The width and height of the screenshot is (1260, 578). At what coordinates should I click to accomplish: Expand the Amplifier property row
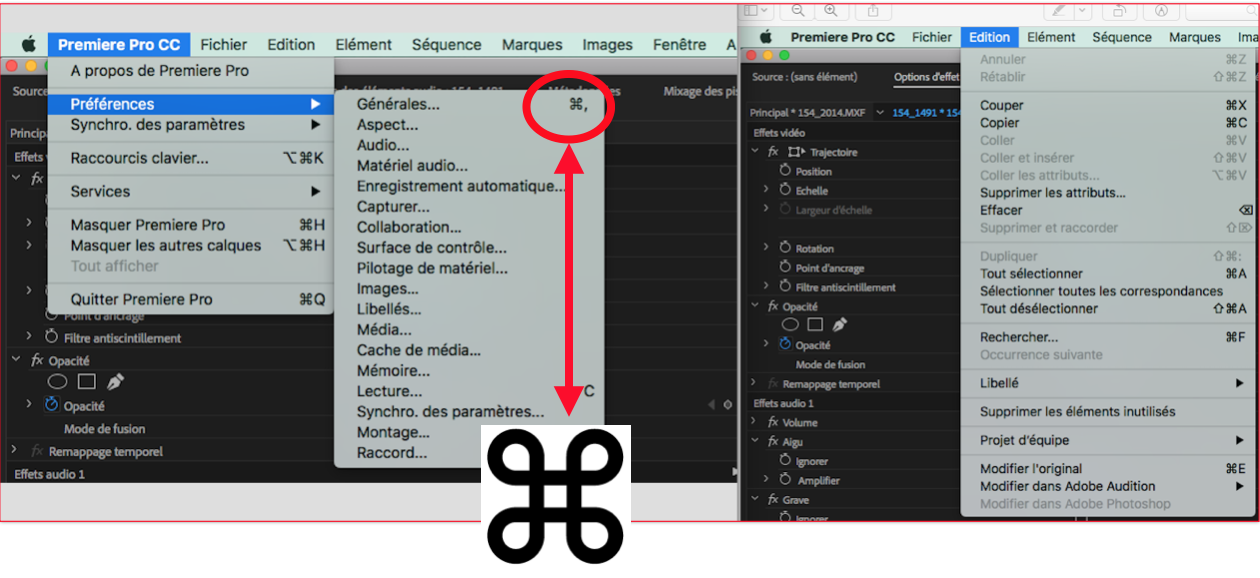pos(767,480)
